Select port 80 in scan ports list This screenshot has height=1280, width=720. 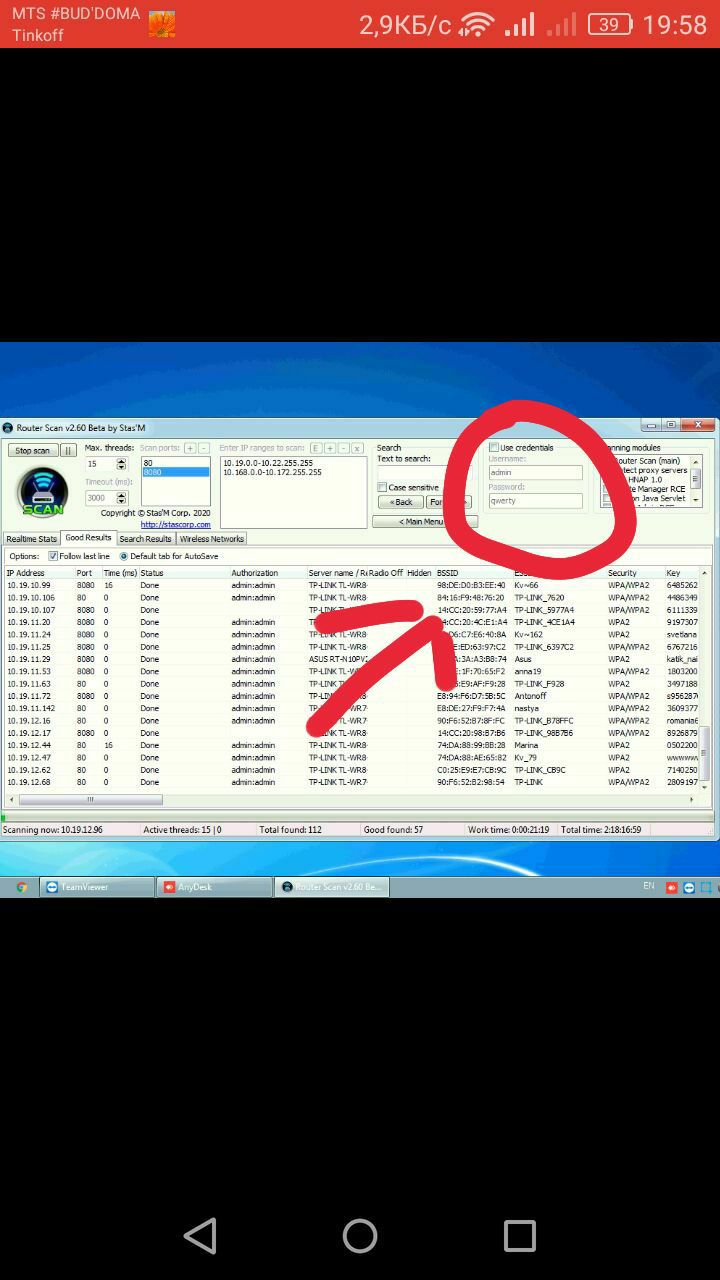pos(175,463)
